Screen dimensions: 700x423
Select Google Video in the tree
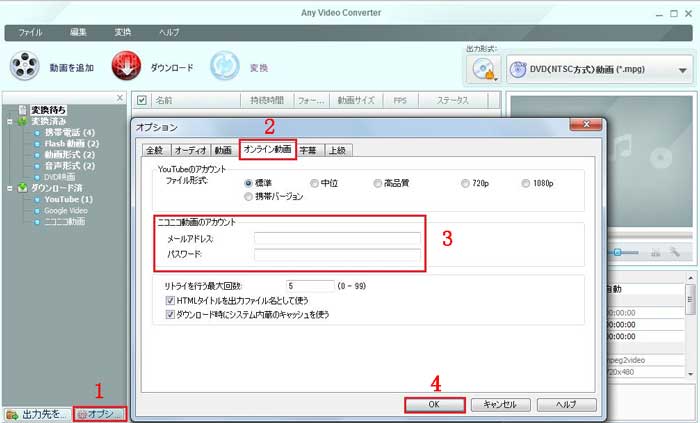pos(66,211)
